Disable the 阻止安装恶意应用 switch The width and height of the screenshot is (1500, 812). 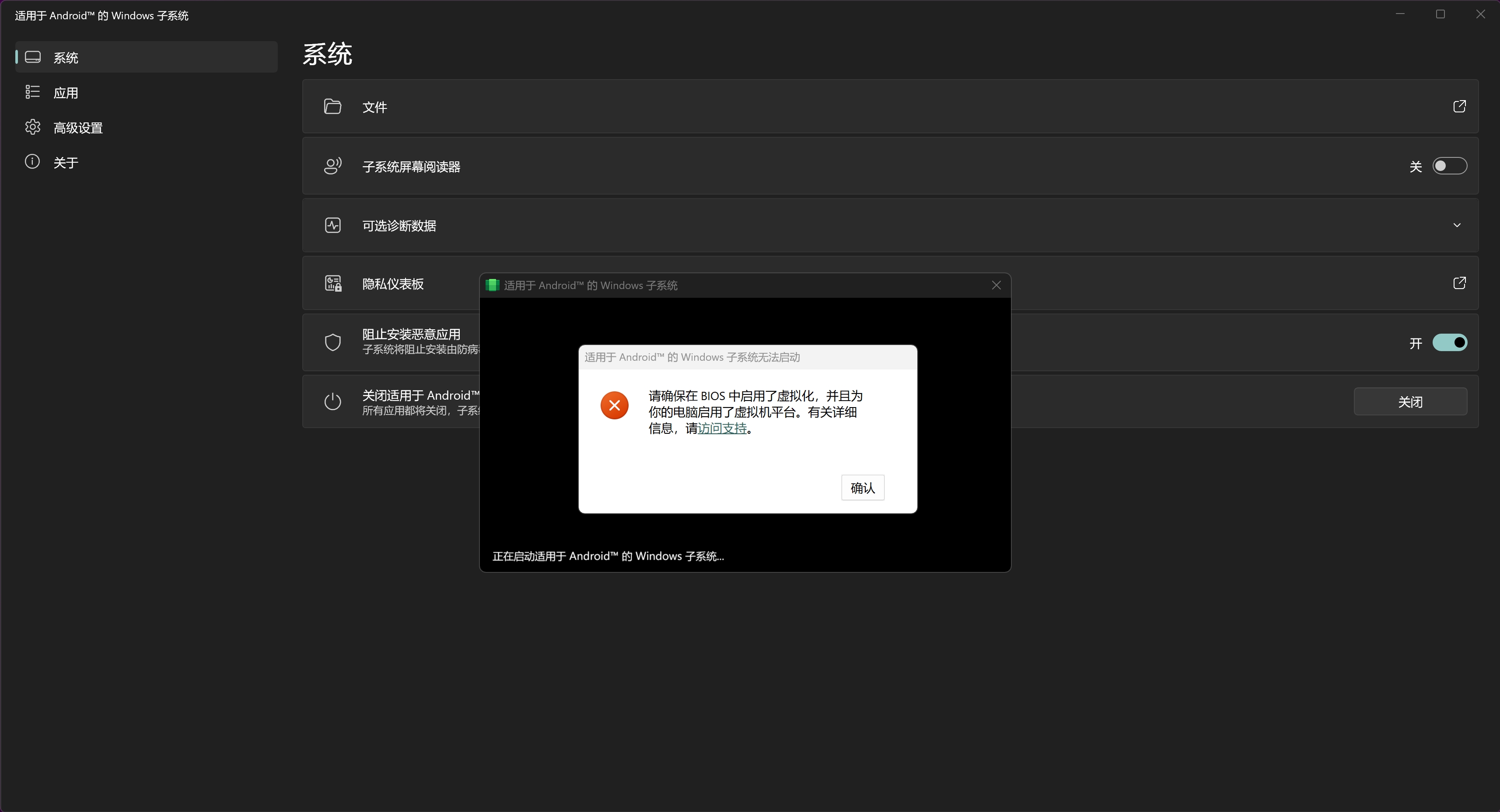click(1449, 342)
